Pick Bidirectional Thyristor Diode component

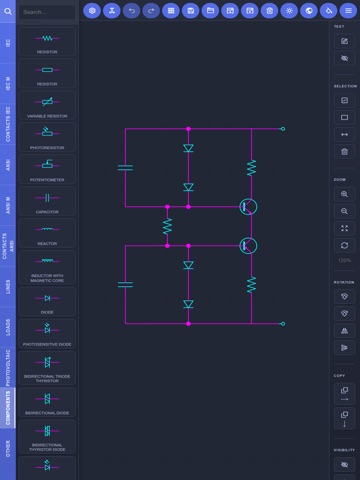tap(47, 437)
